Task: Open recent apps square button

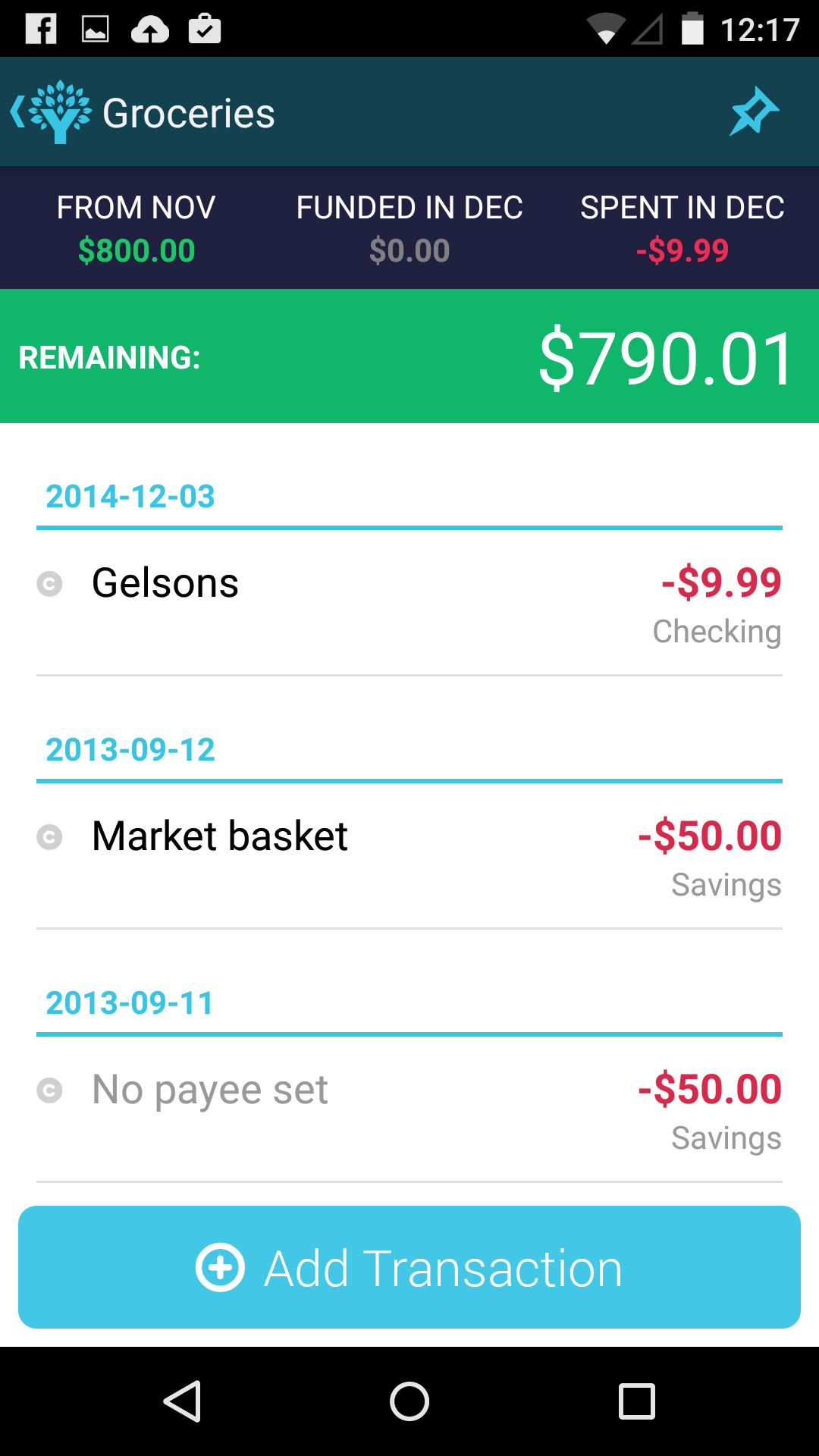Action: tap(637, 1401)
